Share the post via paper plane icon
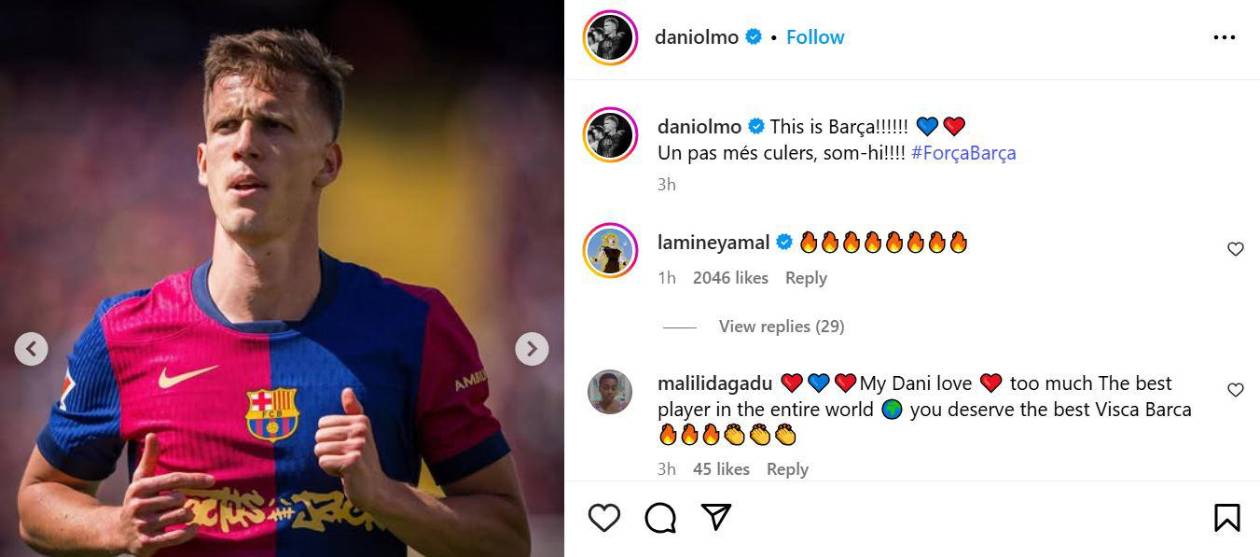Viewport: 1260px width, 557px height. coord(715,517)
